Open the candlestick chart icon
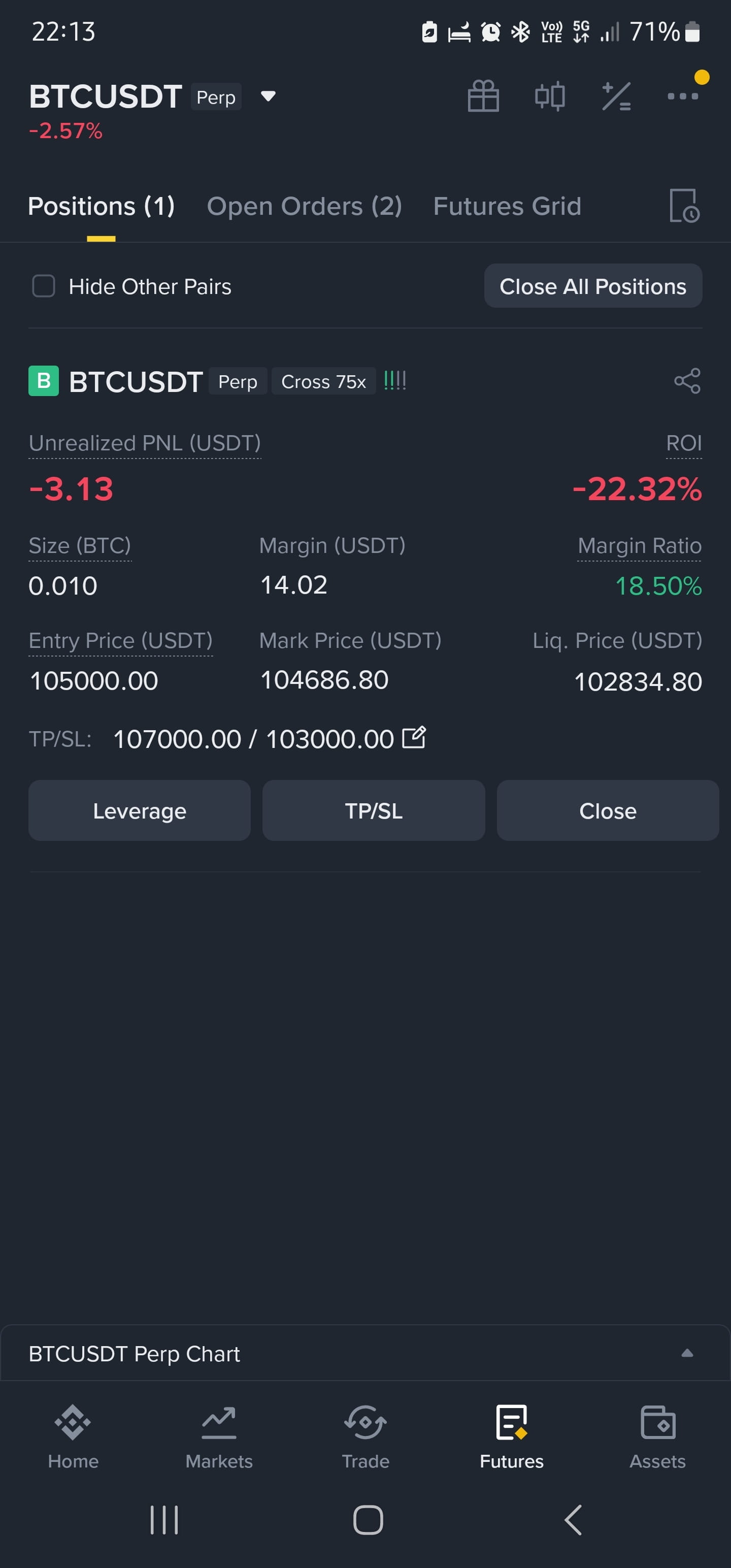731x1568 pixels. pyautogui.click(x=550, y=96)
